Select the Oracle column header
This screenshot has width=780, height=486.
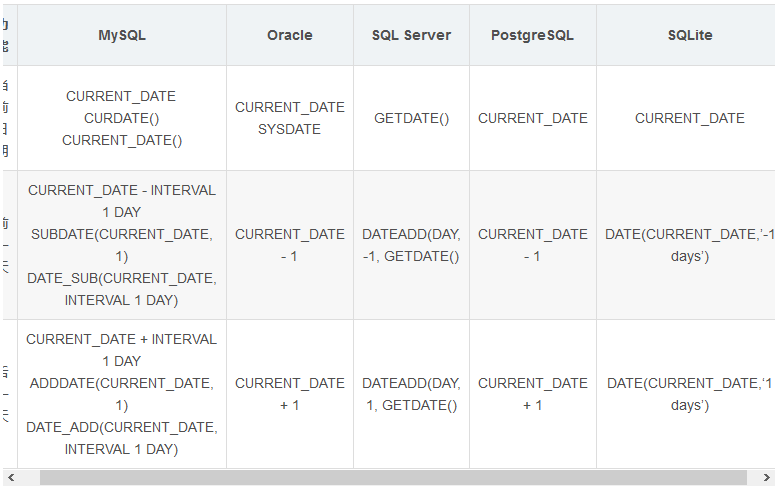coord(290,35)
